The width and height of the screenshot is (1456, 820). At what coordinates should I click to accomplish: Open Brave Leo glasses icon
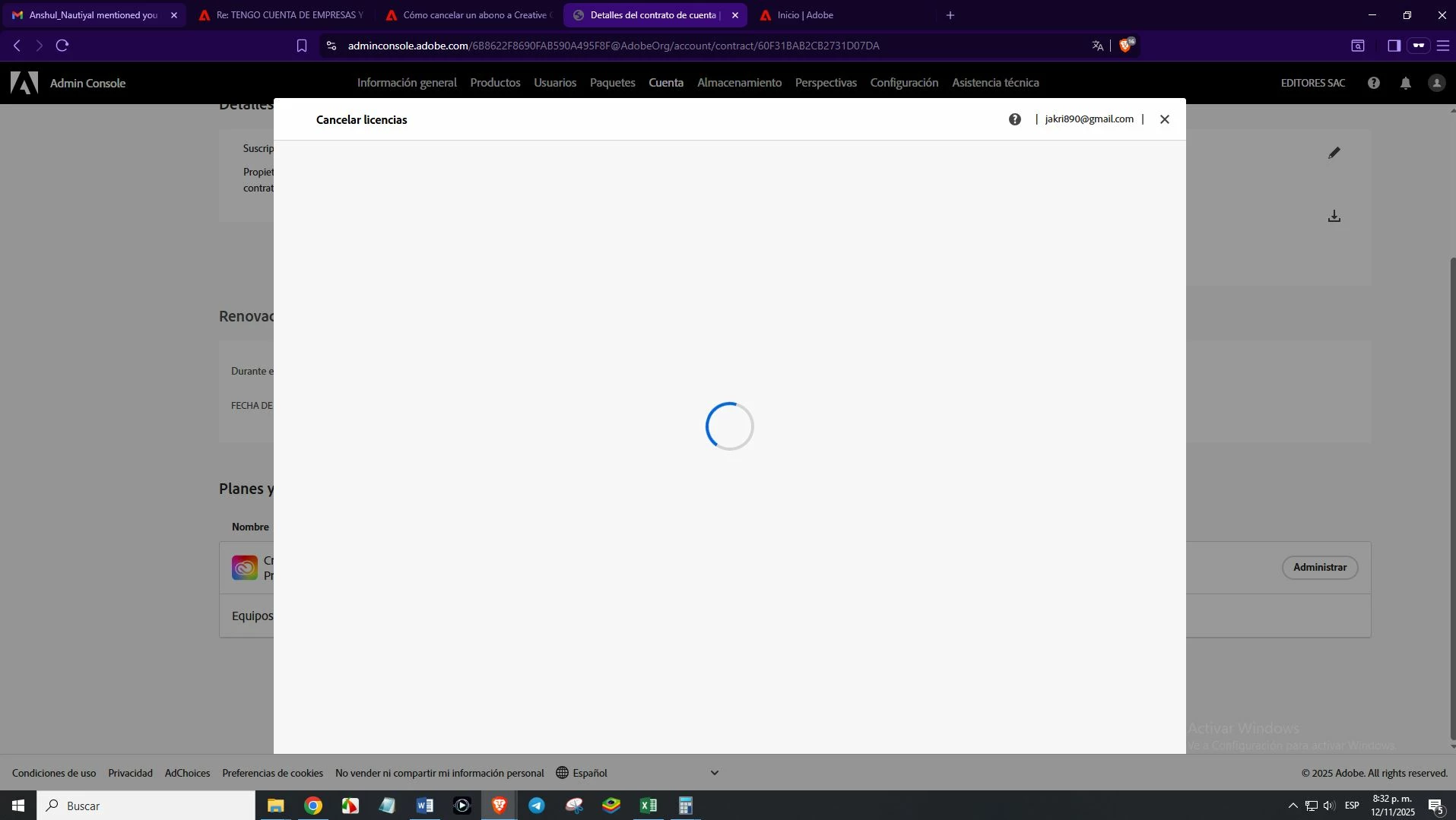click(x=1419, y=46)
